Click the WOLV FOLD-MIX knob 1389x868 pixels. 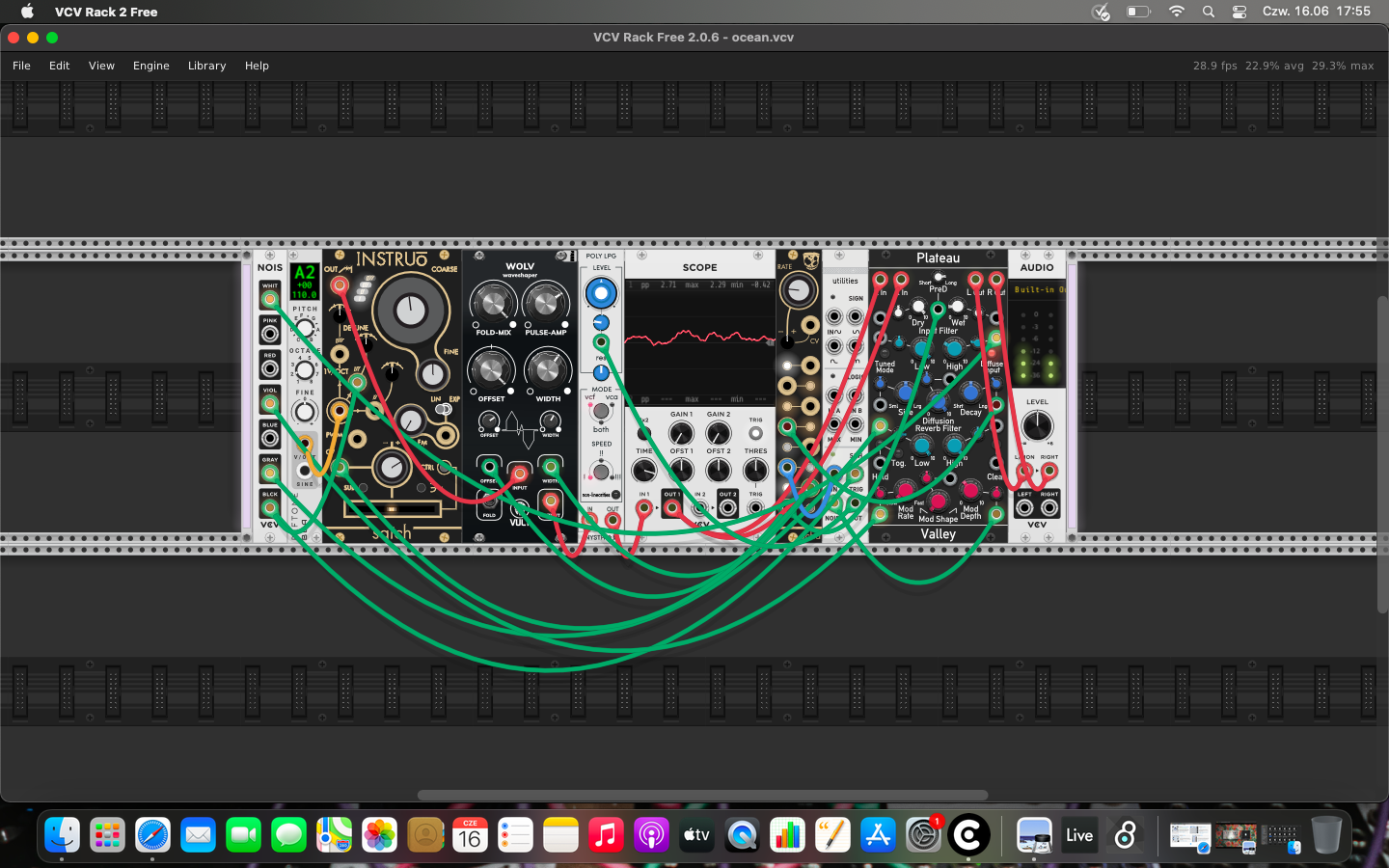[493, 304]
